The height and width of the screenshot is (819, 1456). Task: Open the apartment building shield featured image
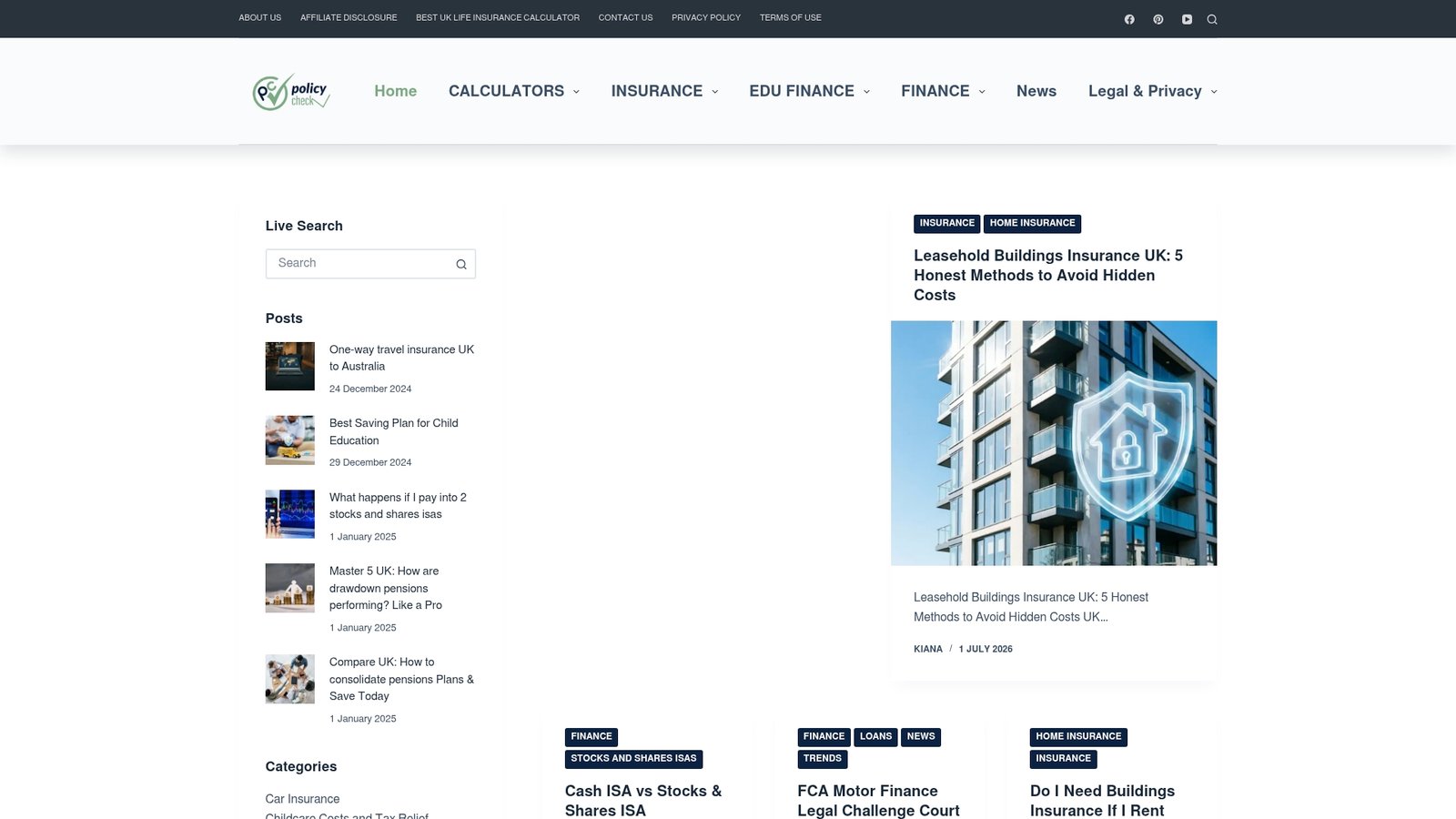pyautogui.click(x=1054, y=443)
